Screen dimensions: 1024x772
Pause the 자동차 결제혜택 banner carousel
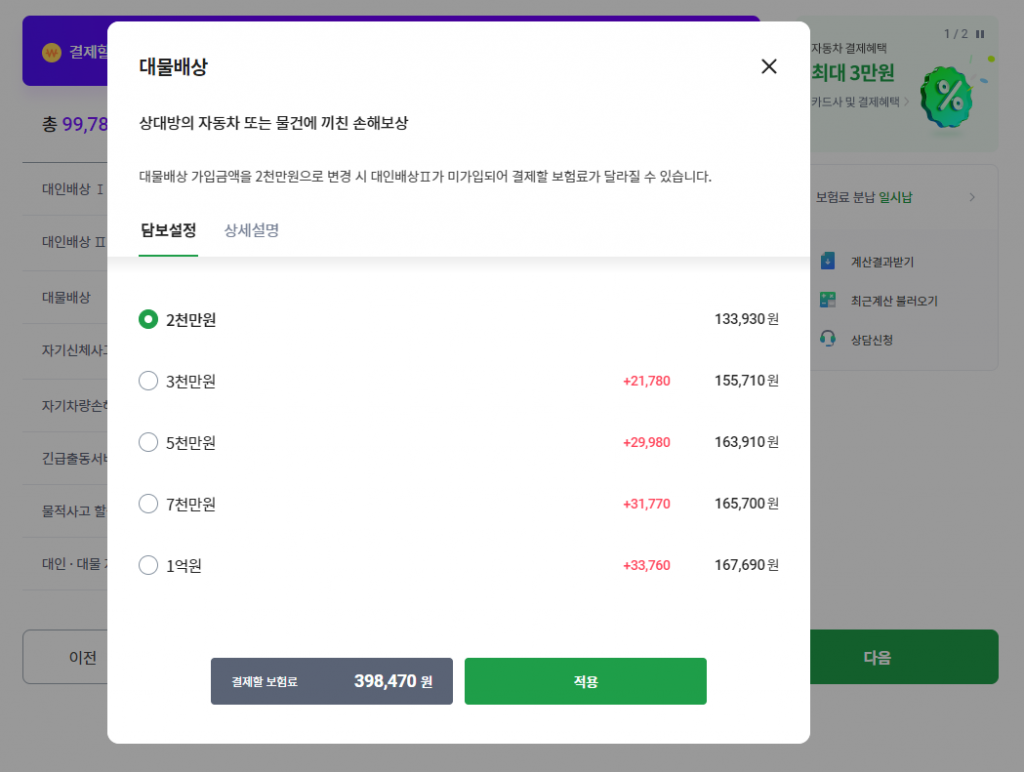tap(979, 33)
